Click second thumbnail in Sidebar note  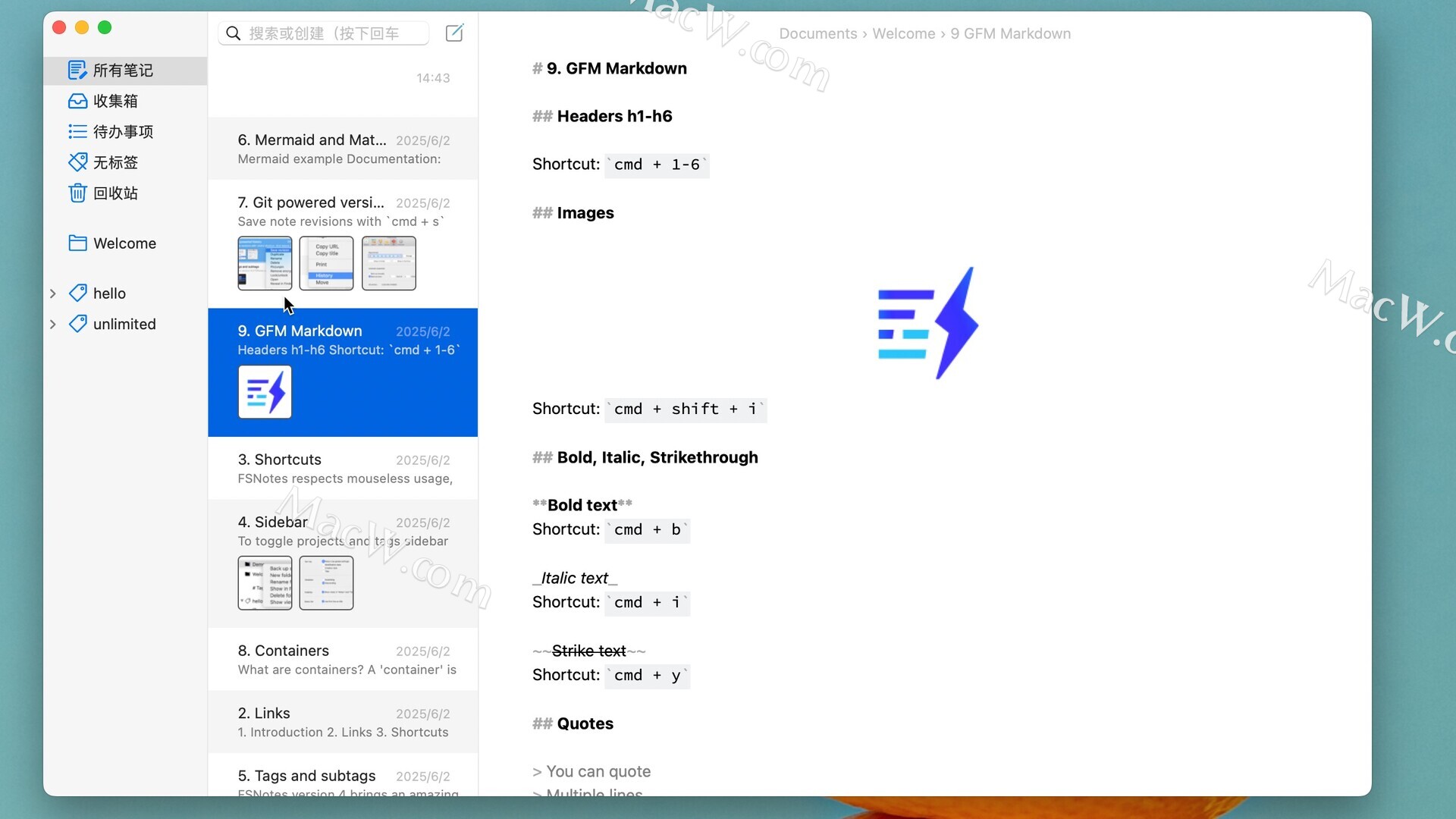326,583
